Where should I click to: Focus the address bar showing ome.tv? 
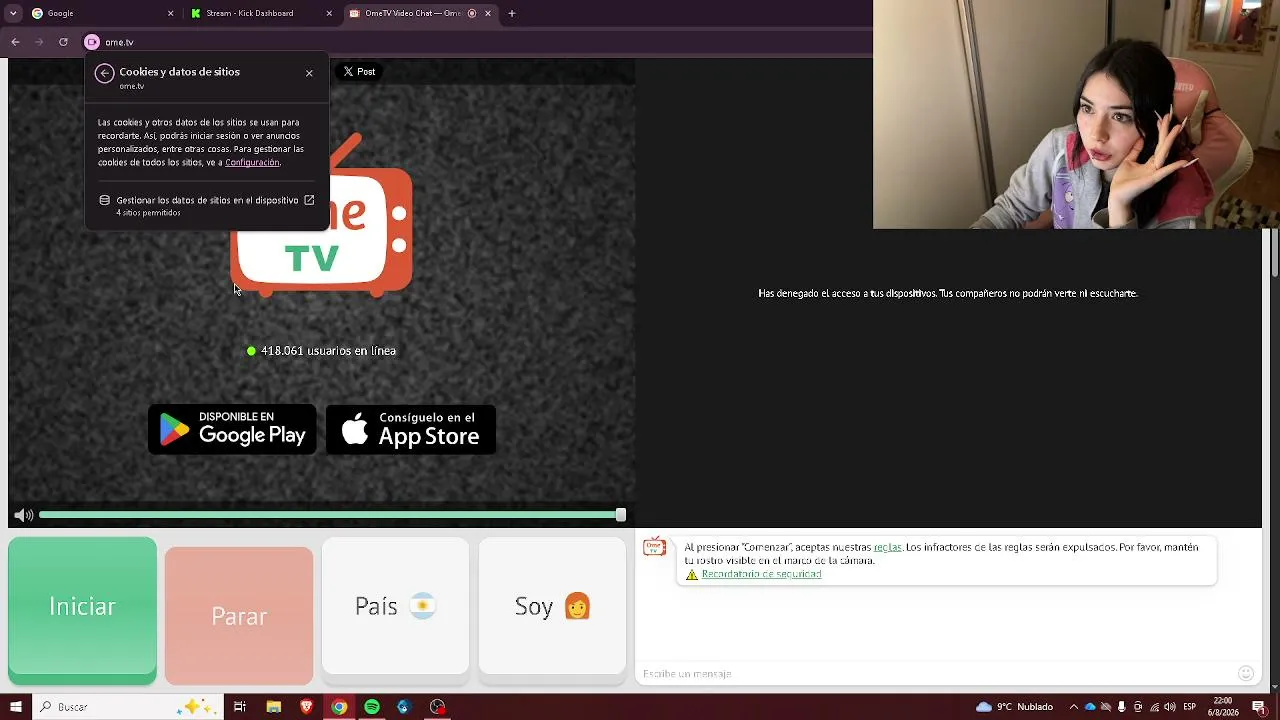pos(480,42)
